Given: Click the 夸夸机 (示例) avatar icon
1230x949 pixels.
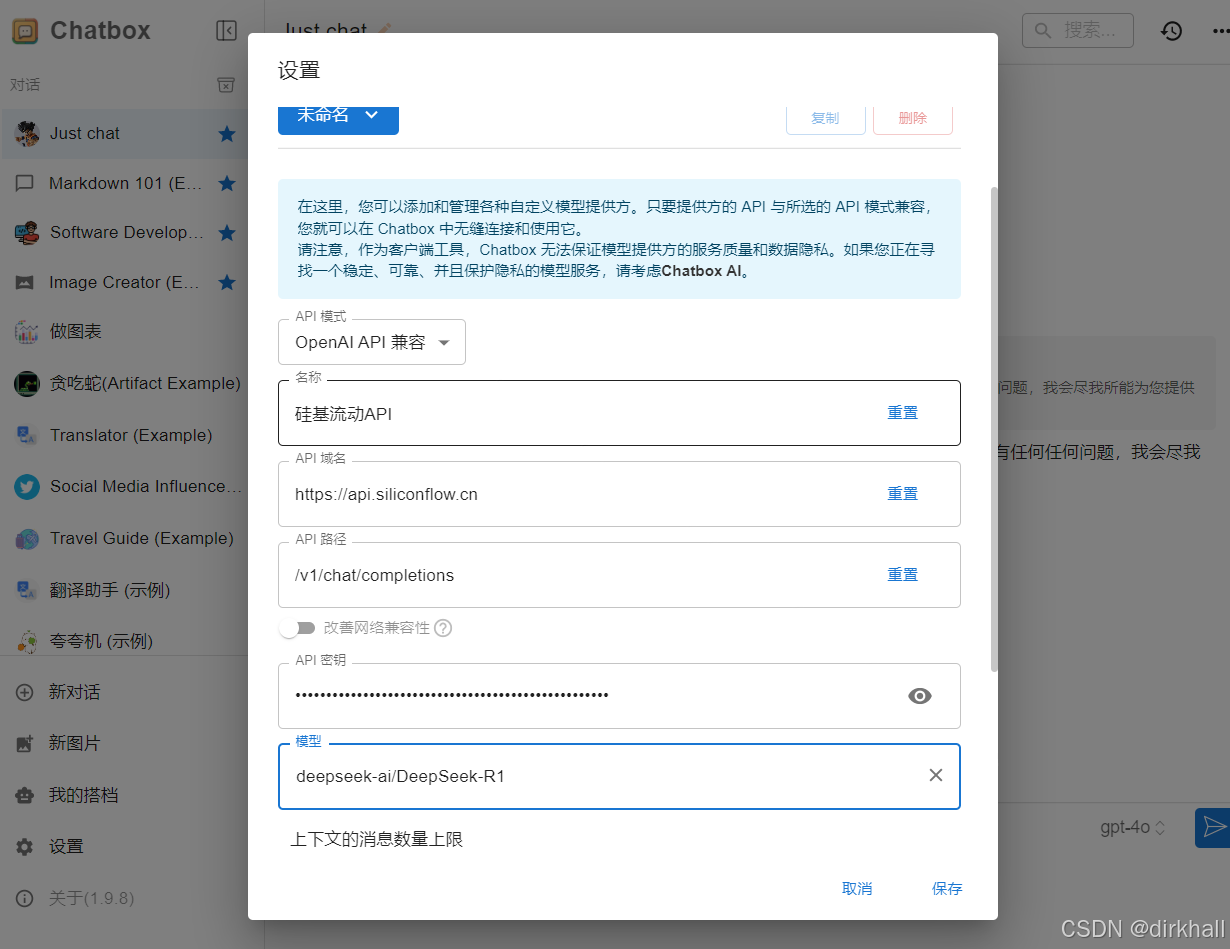Looking at the screenshot, I should 26,641.
